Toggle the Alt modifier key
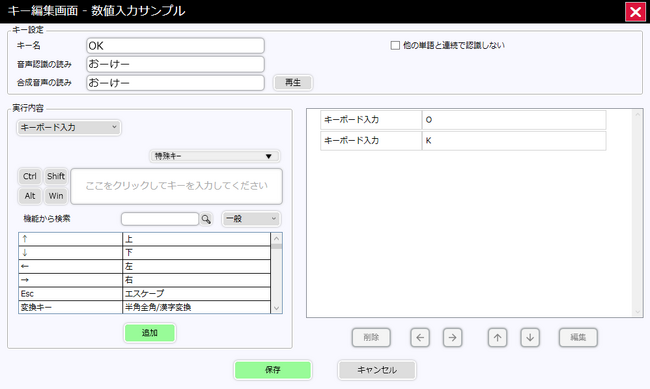Image resolution: width=650 pixels, height=389 pixels. click(x=30, y=196)
